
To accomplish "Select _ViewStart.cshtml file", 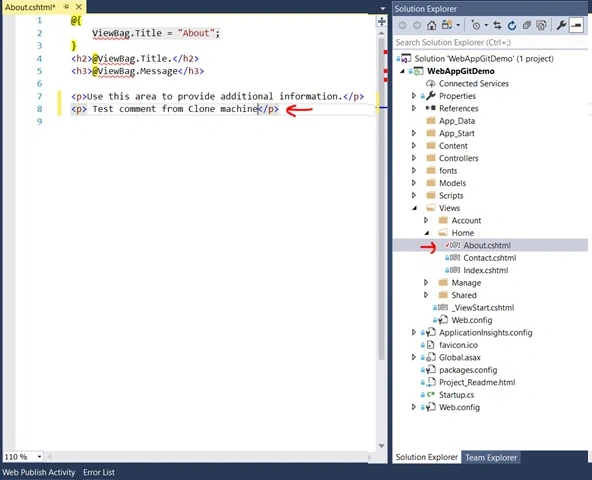I will [483, 308].
